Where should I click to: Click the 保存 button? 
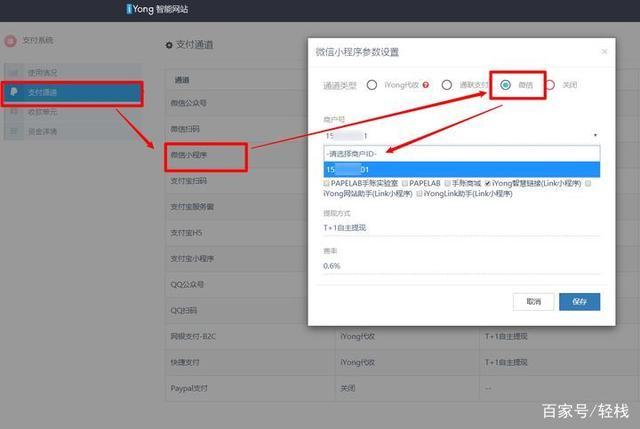(x=579, y=301)
